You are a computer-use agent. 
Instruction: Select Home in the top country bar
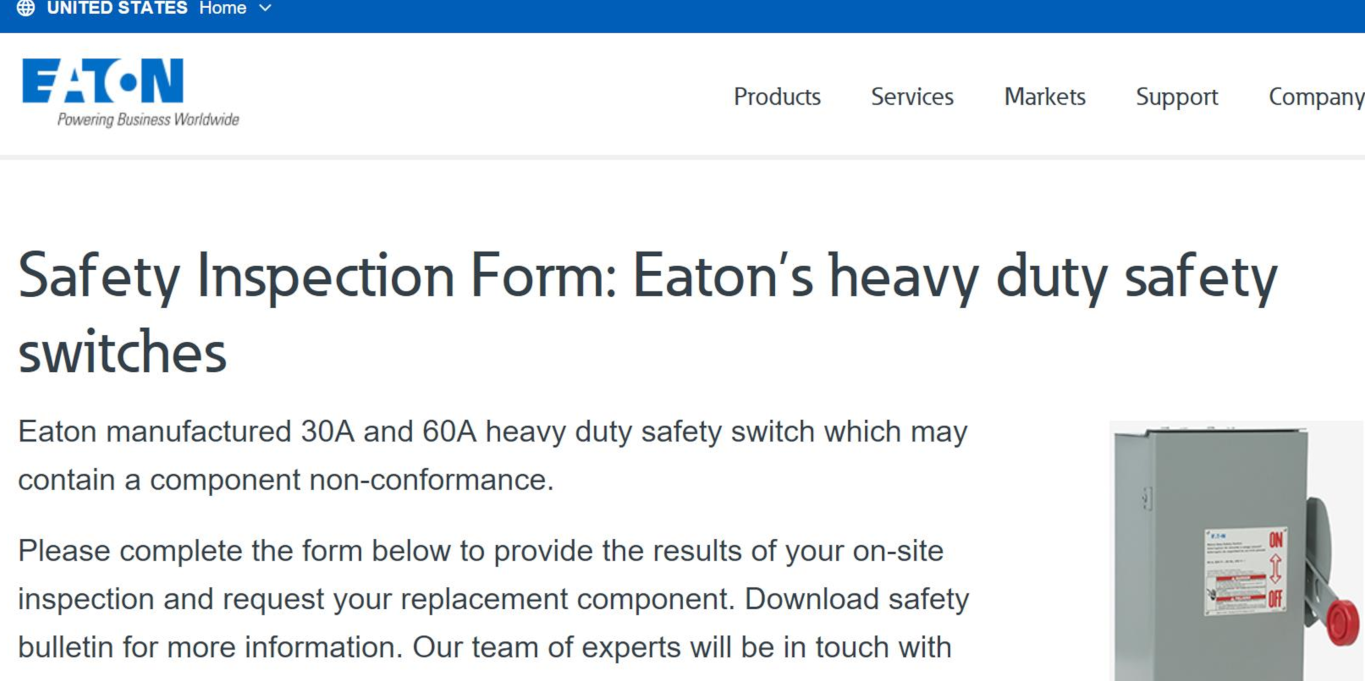pyautogui.click(x=221, y=8)
